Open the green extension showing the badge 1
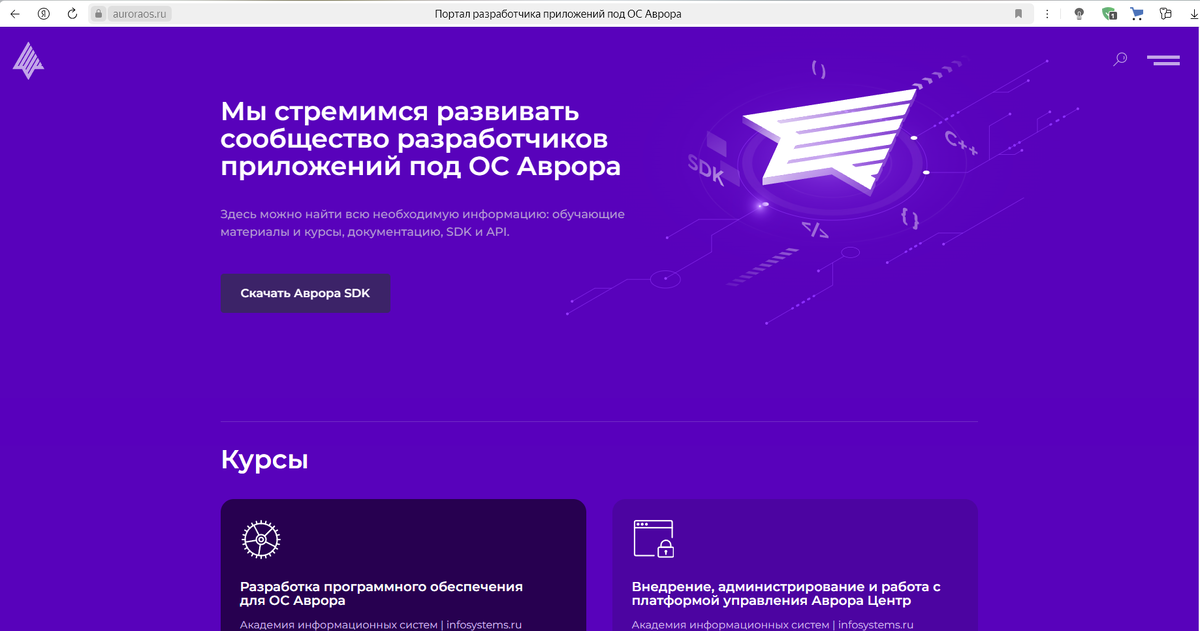This screenshot has height=631, width=1200. [1110, 13]
